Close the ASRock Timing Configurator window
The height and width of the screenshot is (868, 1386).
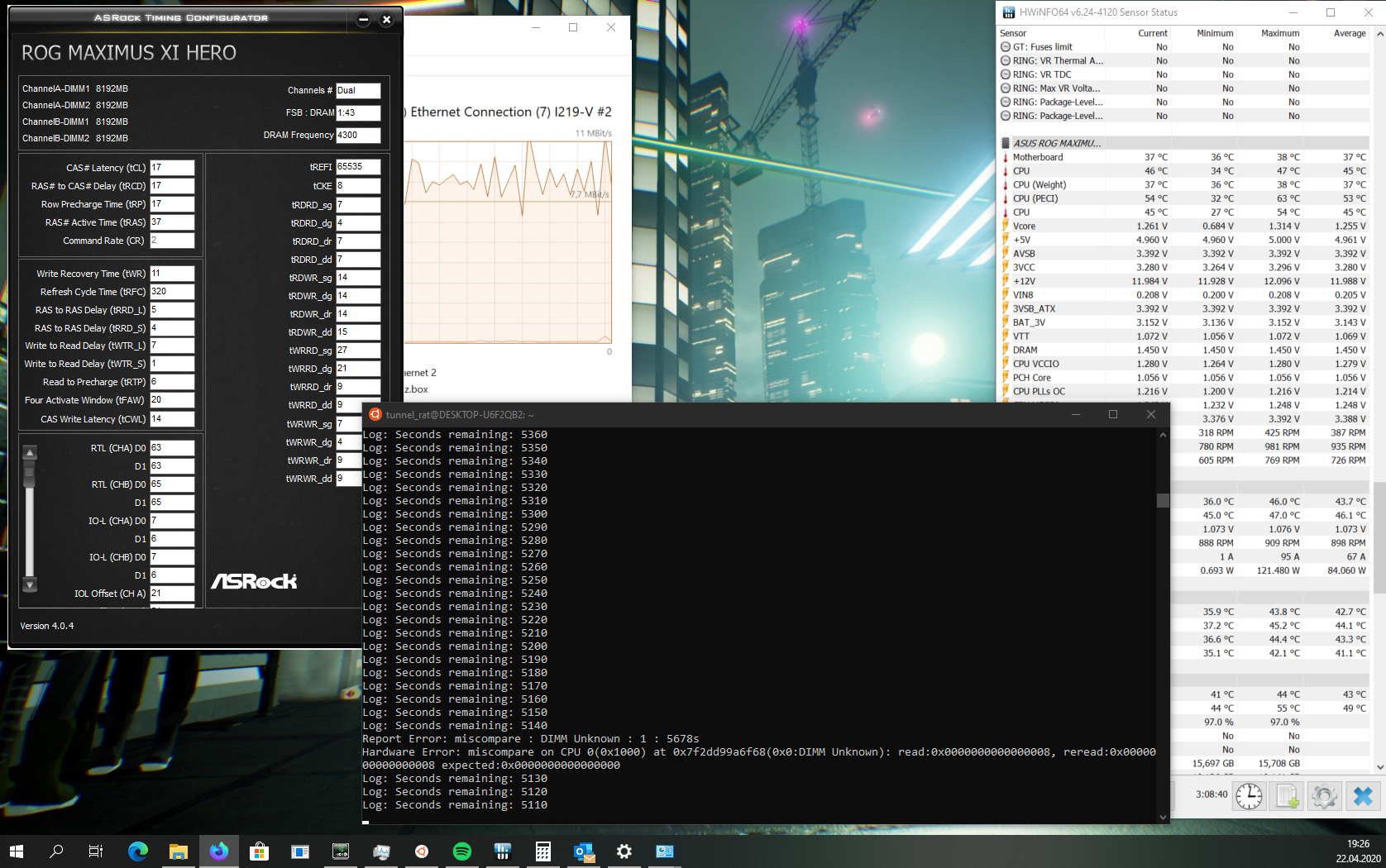tap(386, 19)
